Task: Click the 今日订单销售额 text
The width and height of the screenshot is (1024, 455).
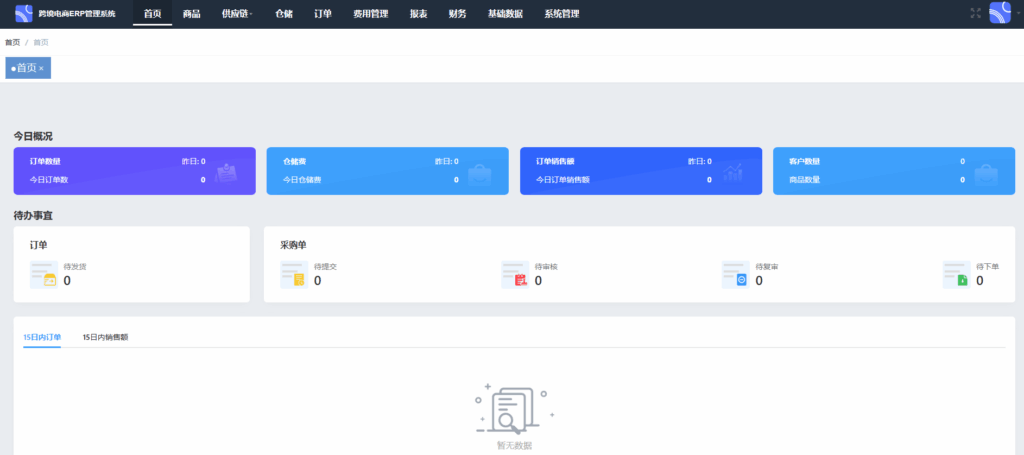Action: [x=563, y=180]
